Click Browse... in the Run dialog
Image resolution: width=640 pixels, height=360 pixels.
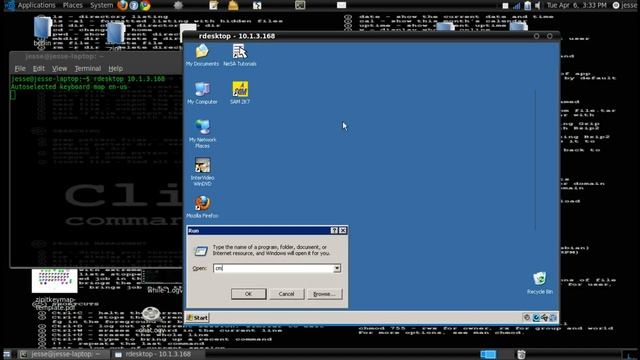(x=324, y=294)
